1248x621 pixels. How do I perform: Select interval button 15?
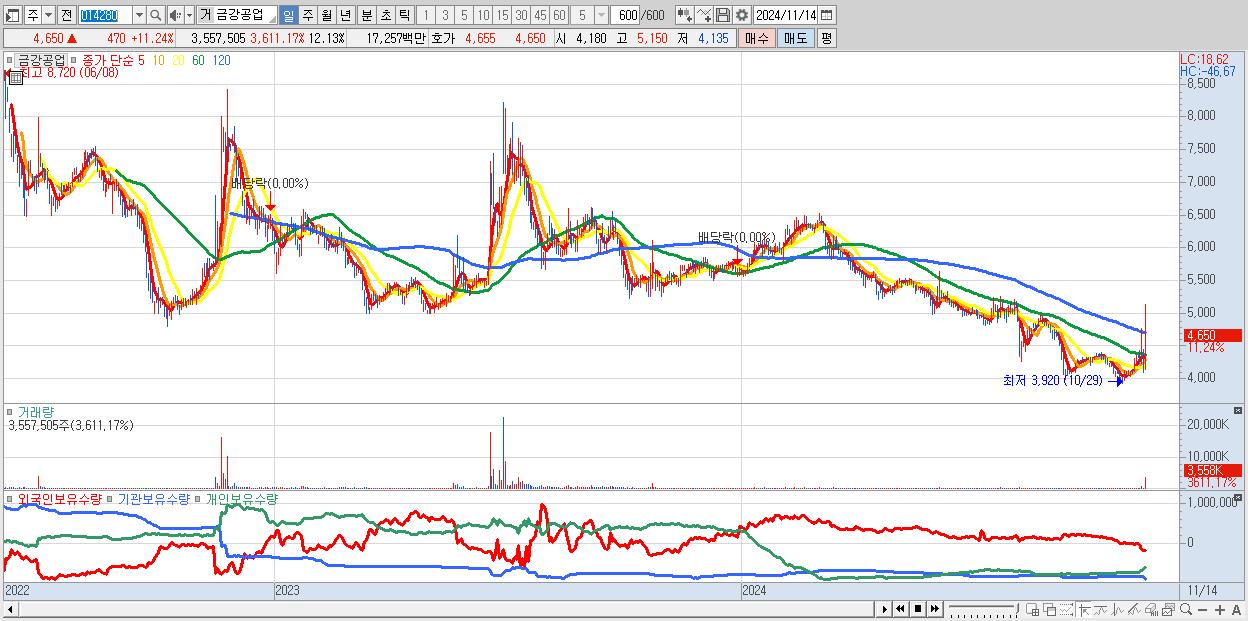pos(502,15)
